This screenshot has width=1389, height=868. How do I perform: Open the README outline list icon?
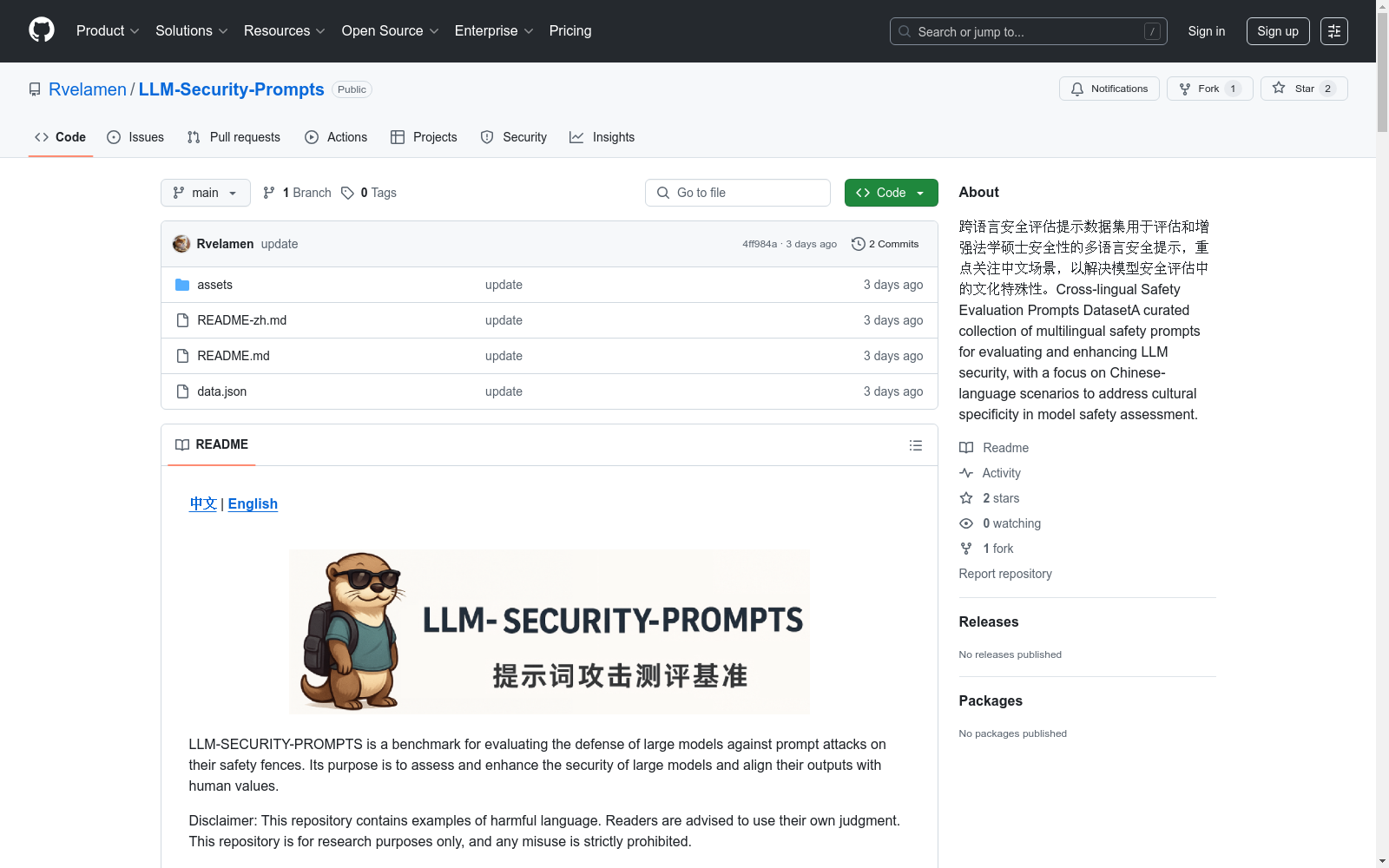tap(916, 445)
